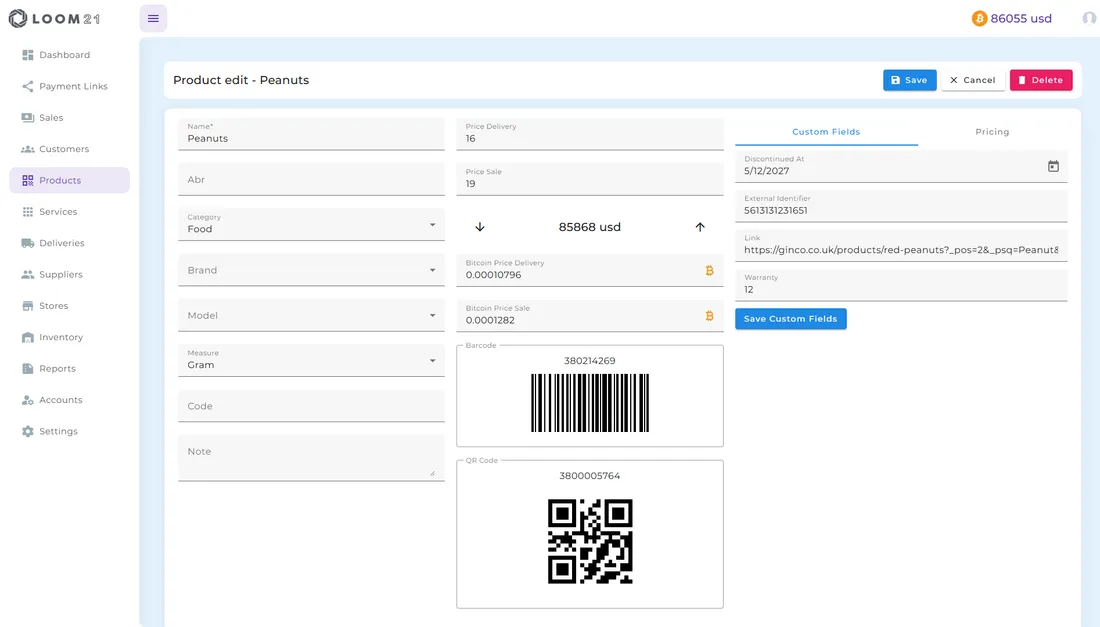1100x627 pixels.
Task: Go to Customers in the sidebar
Action: (69, 149)
